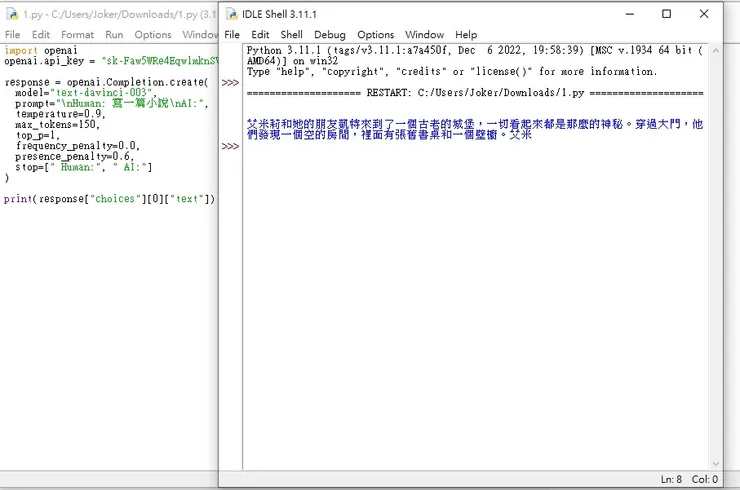Open the Format menu in editor window
The height and width of the screenshot is (490, 740).
[77, 34]
